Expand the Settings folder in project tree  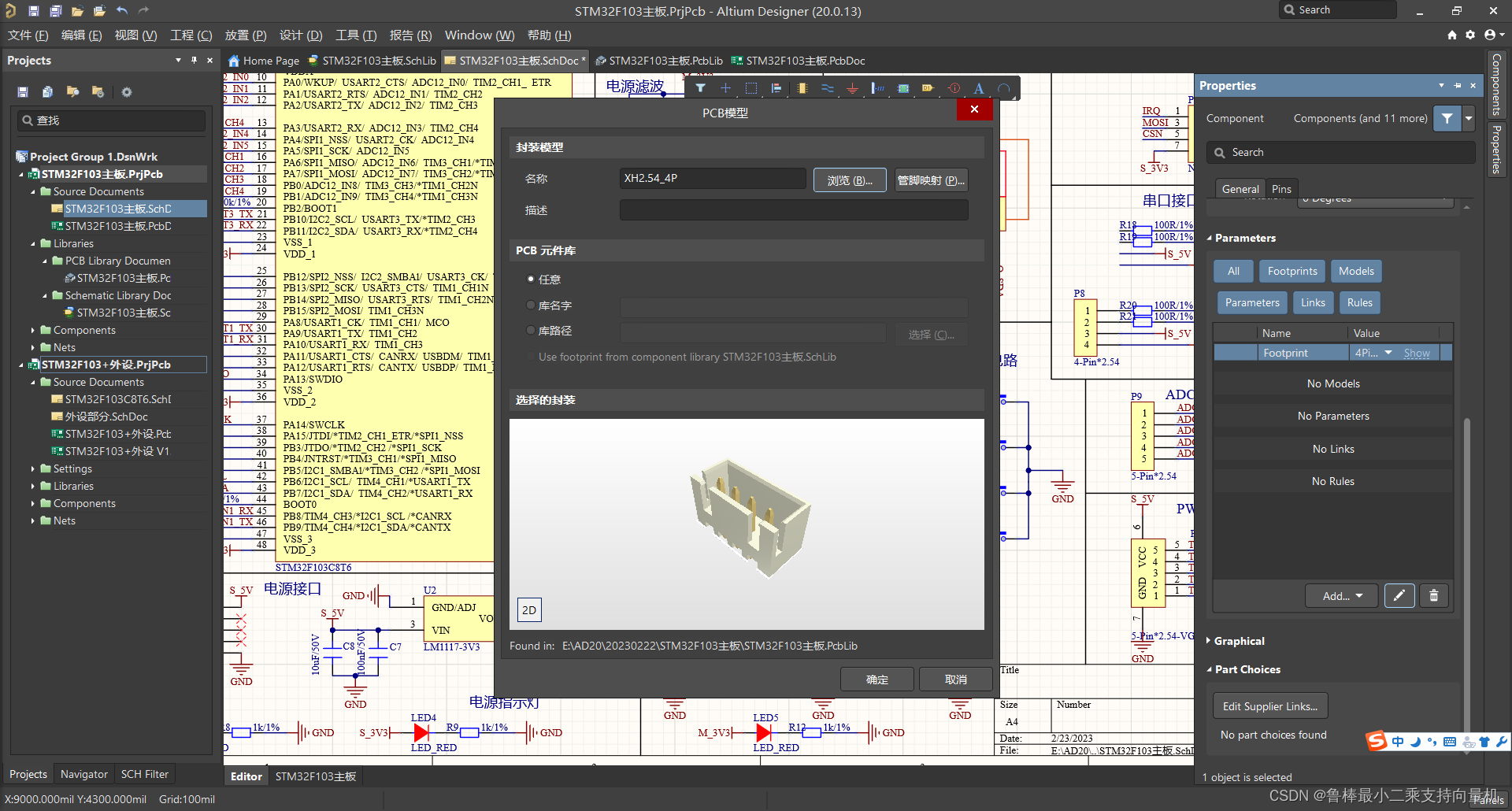pyautogui.click(x=33, y=468)
